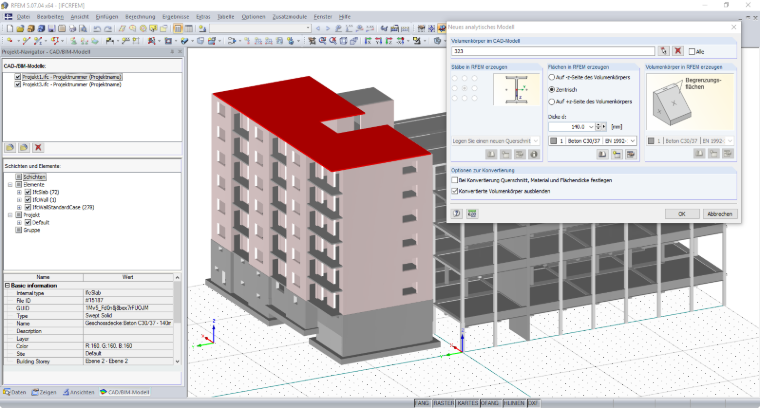This screenshot has width=760, height=408.
Task: Click the cross-section library icon under Stäbe section
Action: pos(491,154)
